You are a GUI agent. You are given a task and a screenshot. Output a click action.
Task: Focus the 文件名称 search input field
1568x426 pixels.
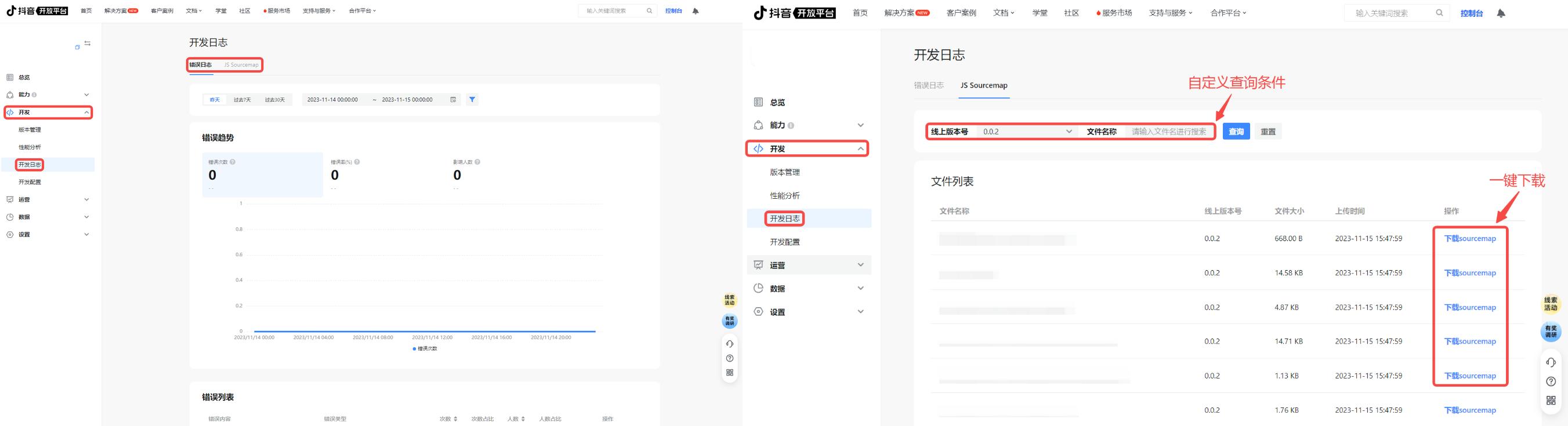(1169, 132)
